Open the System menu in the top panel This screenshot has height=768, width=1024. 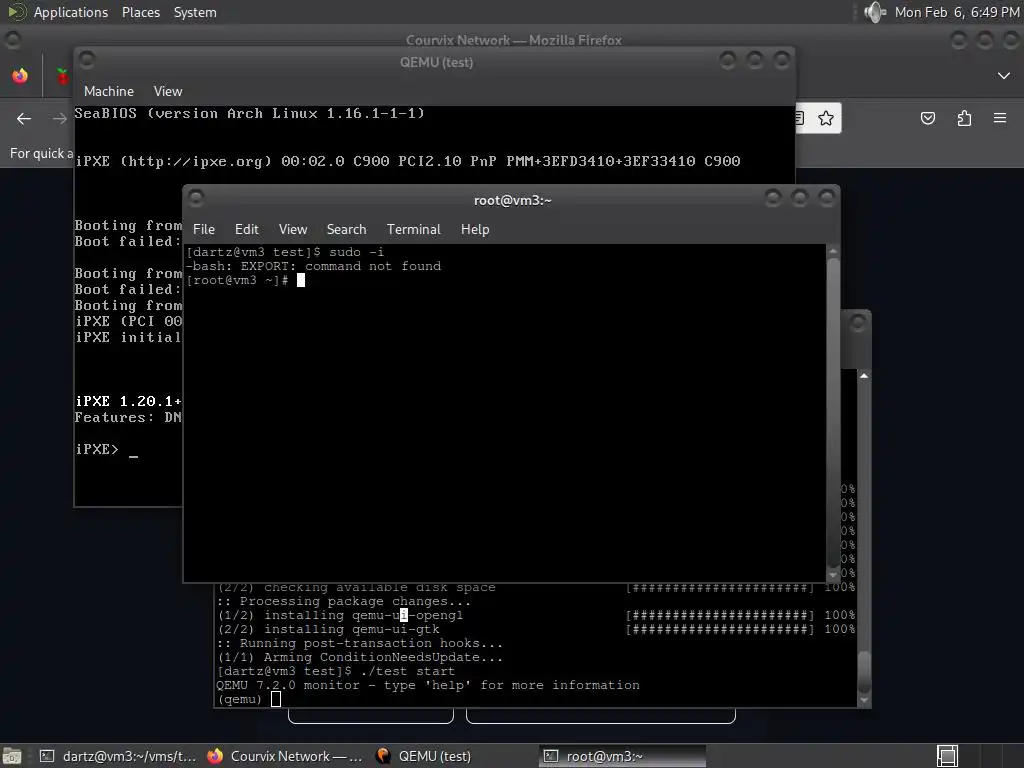(195, 12)
